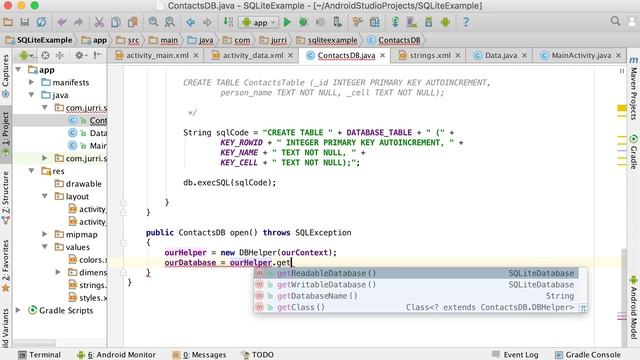Toggle the Maven Projects panel
Image resolution: width=640 pixels, height=360 pixels.
click(633, 88)
